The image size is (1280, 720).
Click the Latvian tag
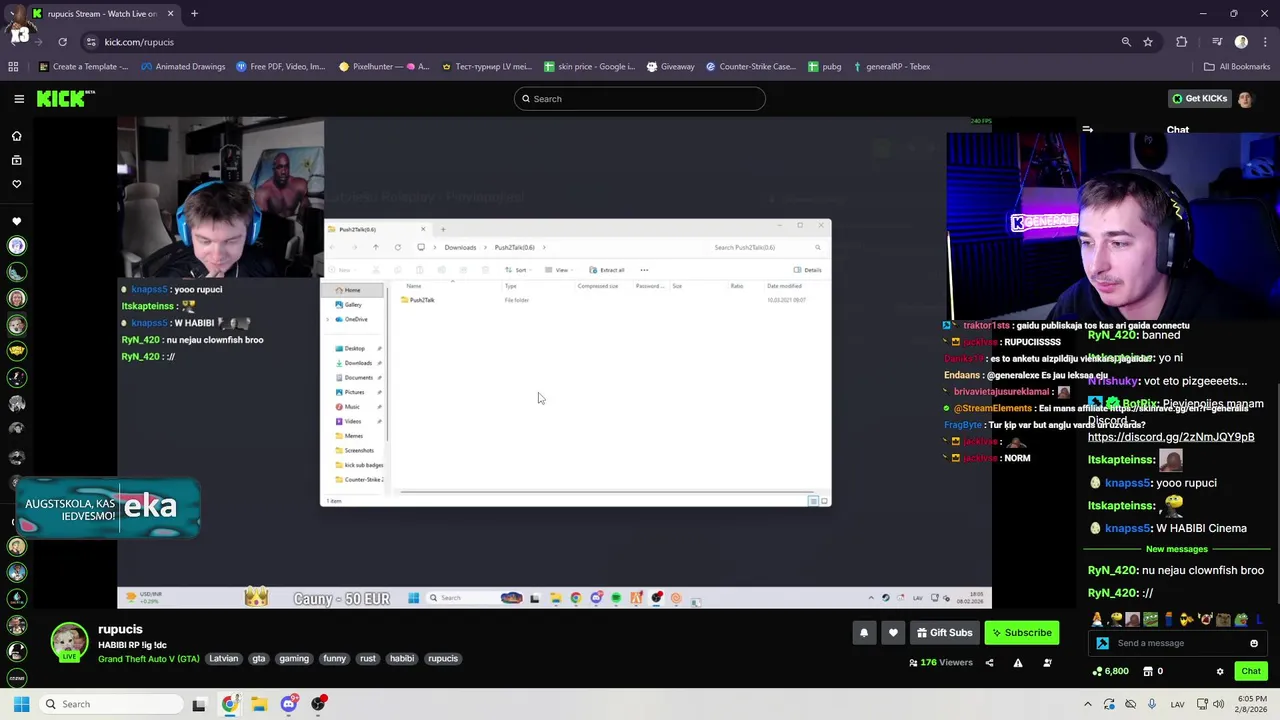pos(224,659)
